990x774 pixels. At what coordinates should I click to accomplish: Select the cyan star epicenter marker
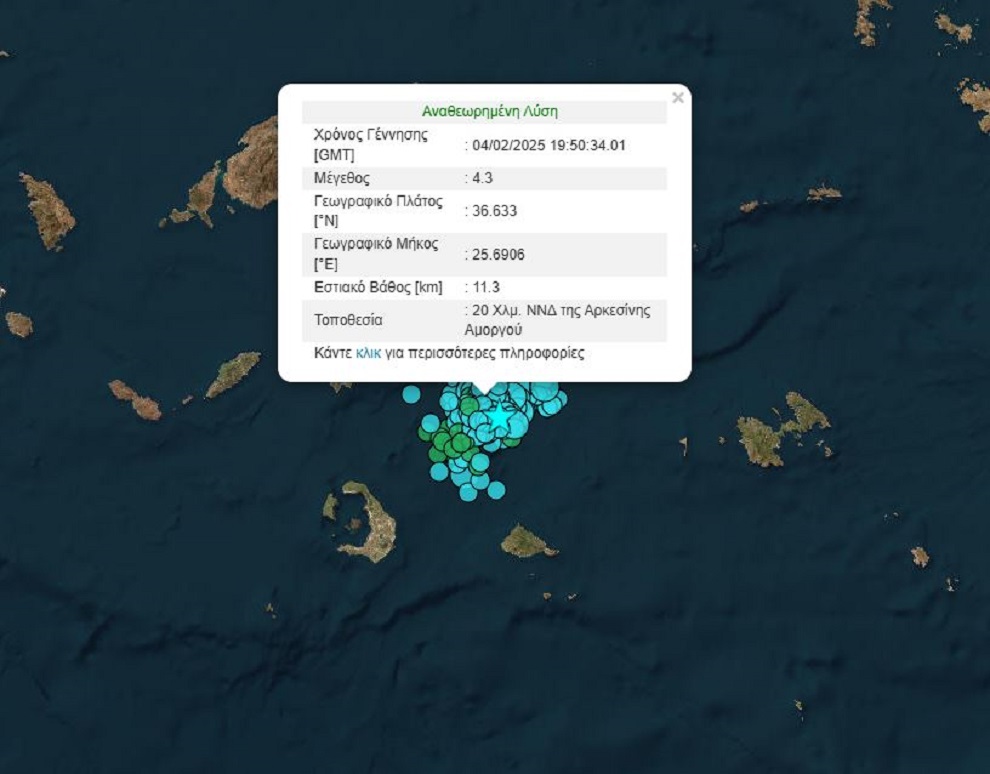pos(498,415)
